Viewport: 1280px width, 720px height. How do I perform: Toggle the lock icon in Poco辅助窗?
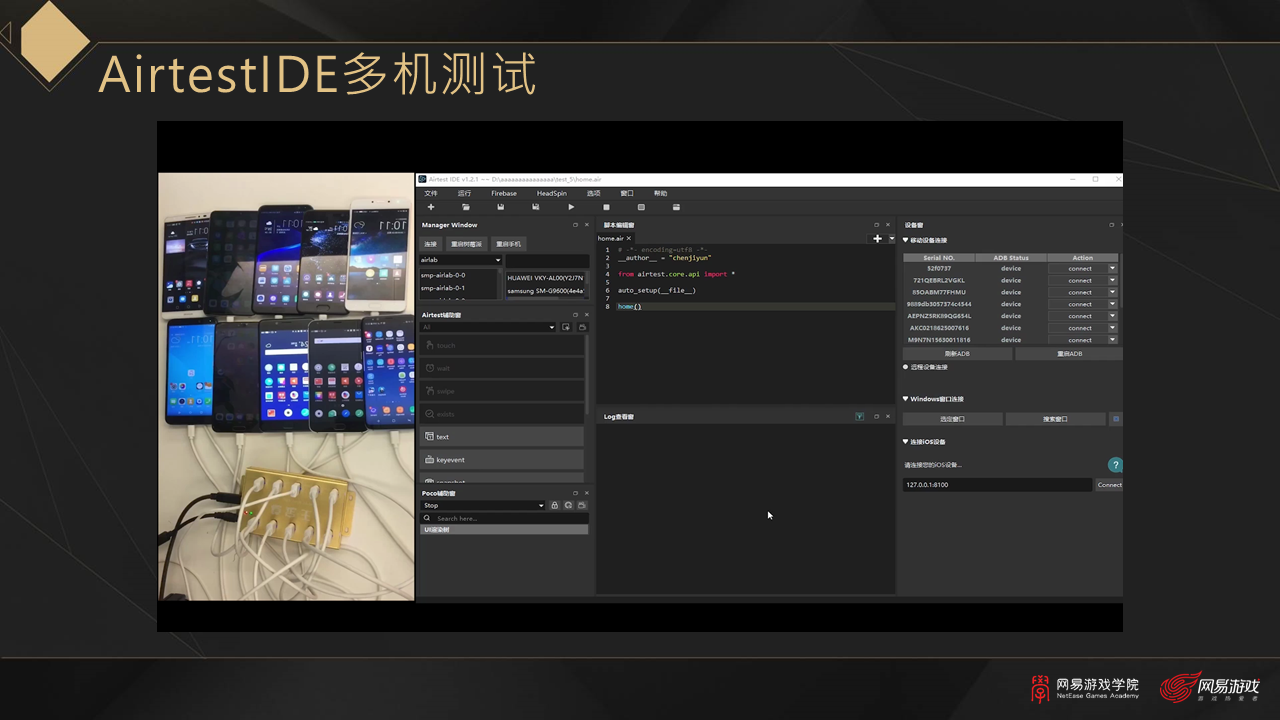pos(555,505)
